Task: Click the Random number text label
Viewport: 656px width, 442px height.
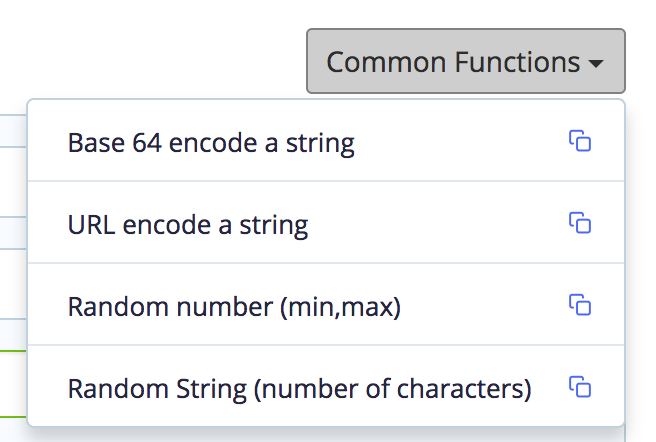Action: (234, 307)
